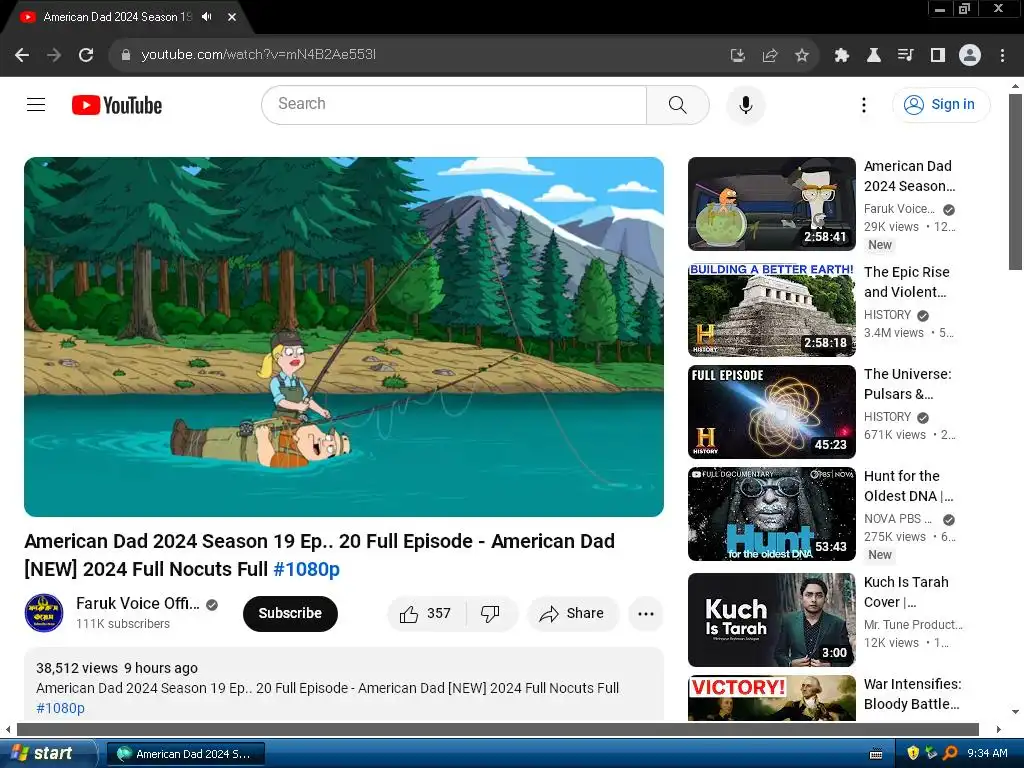Reload the YouTube page
This screenshot has height=768, width=1024.
click(x=86, y=55)
